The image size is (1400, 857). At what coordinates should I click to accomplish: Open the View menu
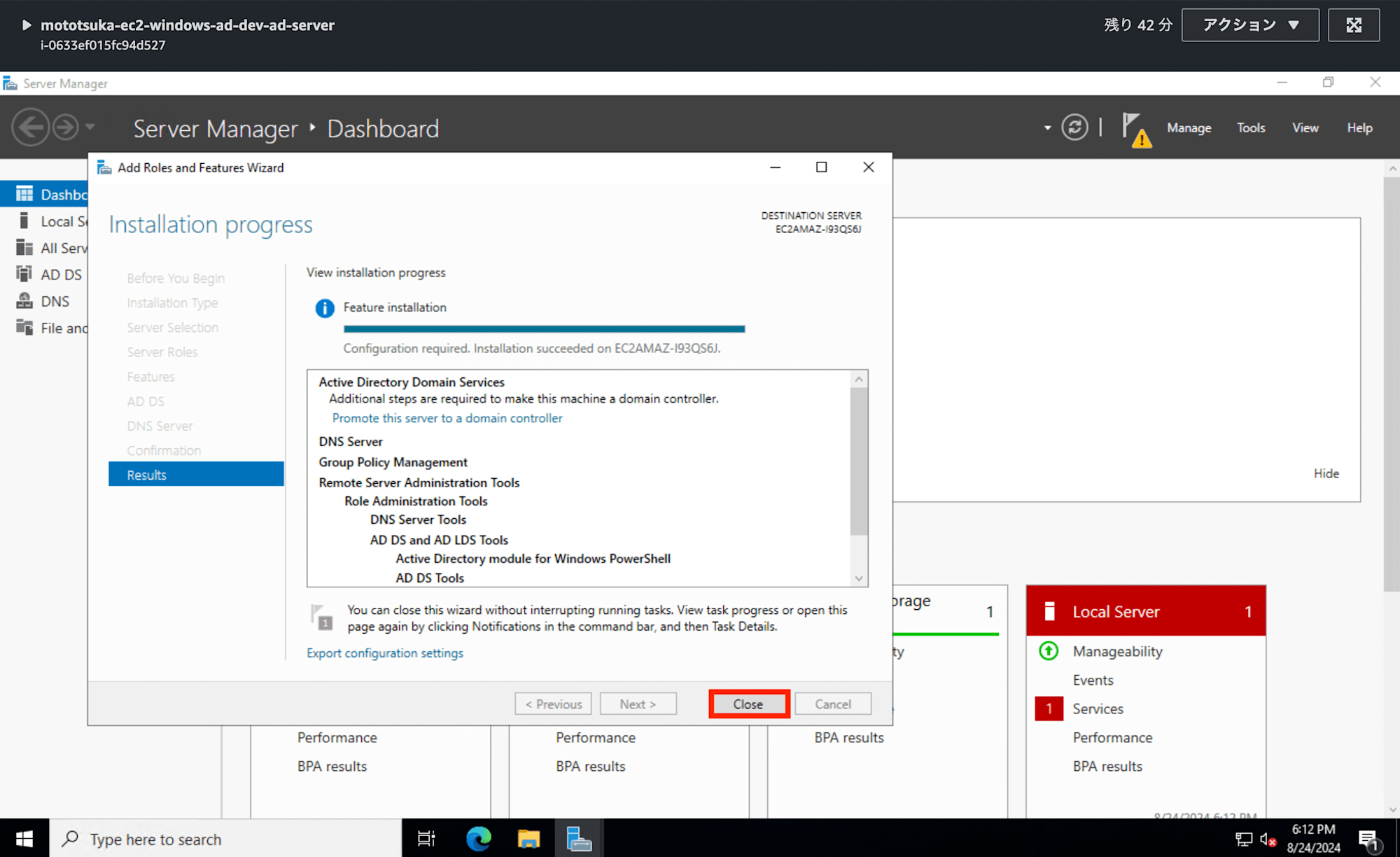pyautogui.click(x=1305, y=128)
